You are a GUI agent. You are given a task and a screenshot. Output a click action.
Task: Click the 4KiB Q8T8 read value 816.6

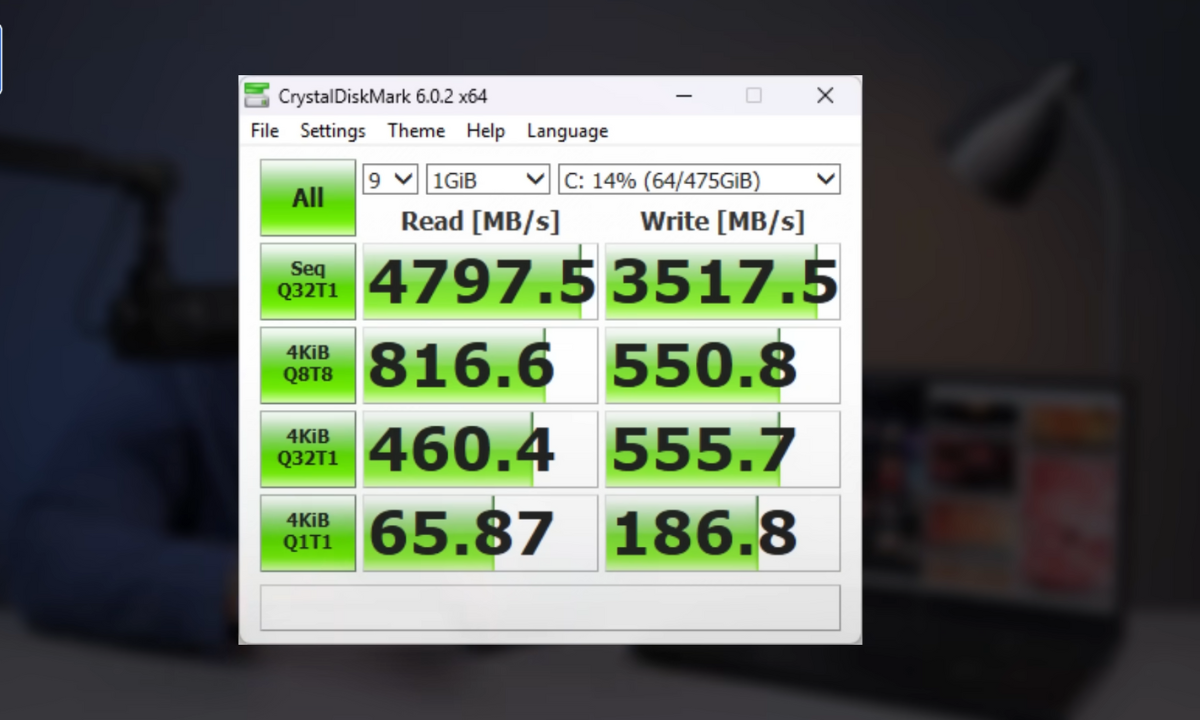click(480, 366)
